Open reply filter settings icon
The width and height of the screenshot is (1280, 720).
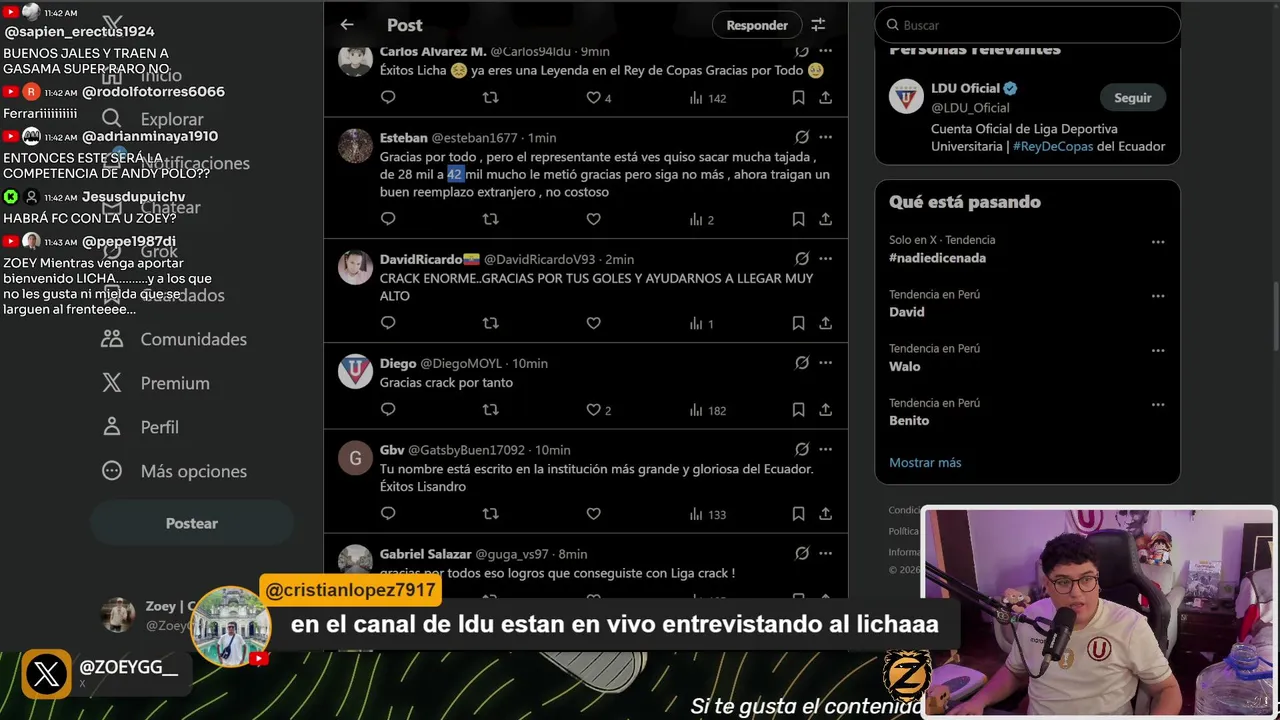pos(818,25)
